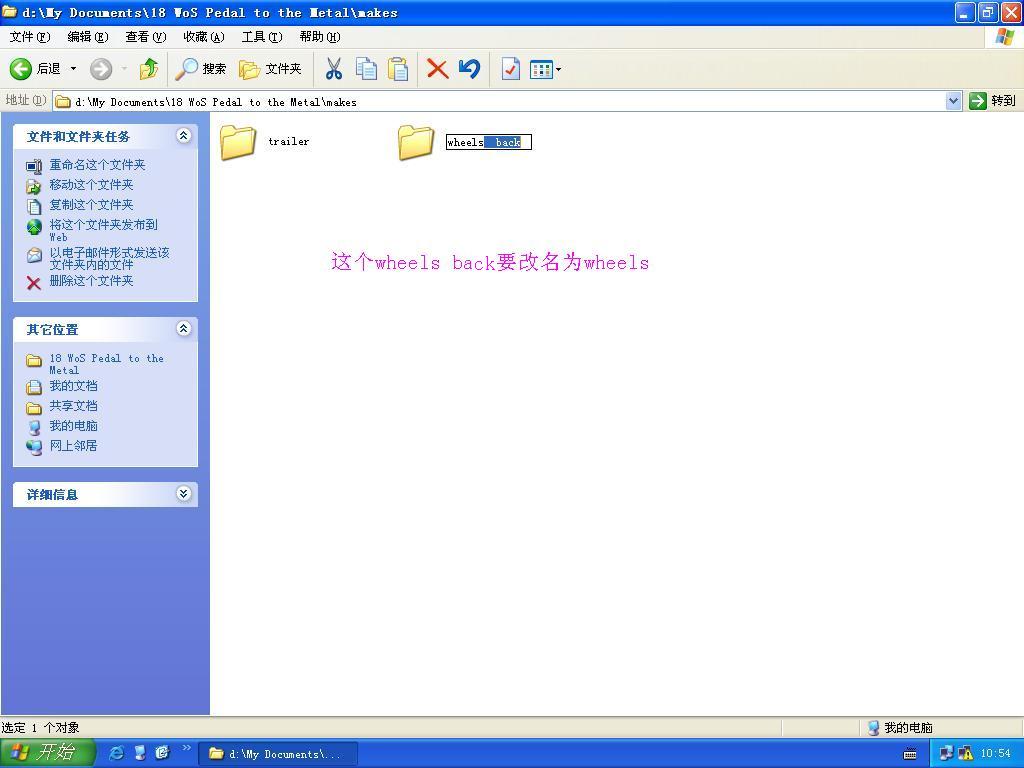Viewport: 1024px width, 768px height.
Task: Toggle the 文件夹 folders pane button
Action: [270, 69]
